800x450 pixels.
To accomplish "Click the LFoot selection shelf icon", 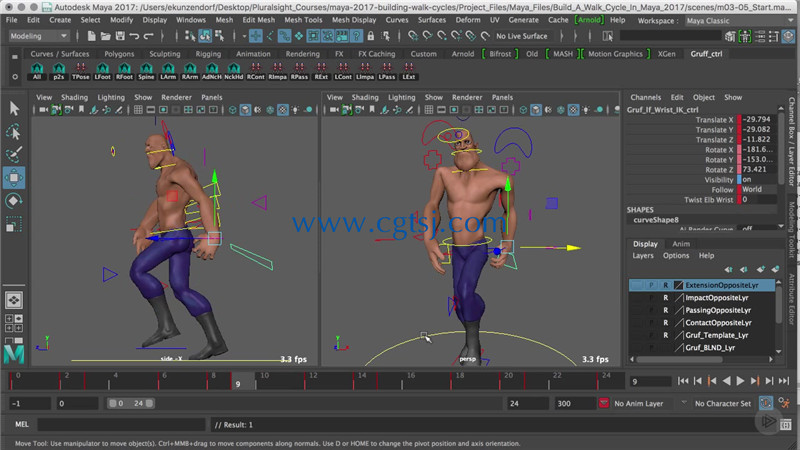I will [x=103, y=71].
